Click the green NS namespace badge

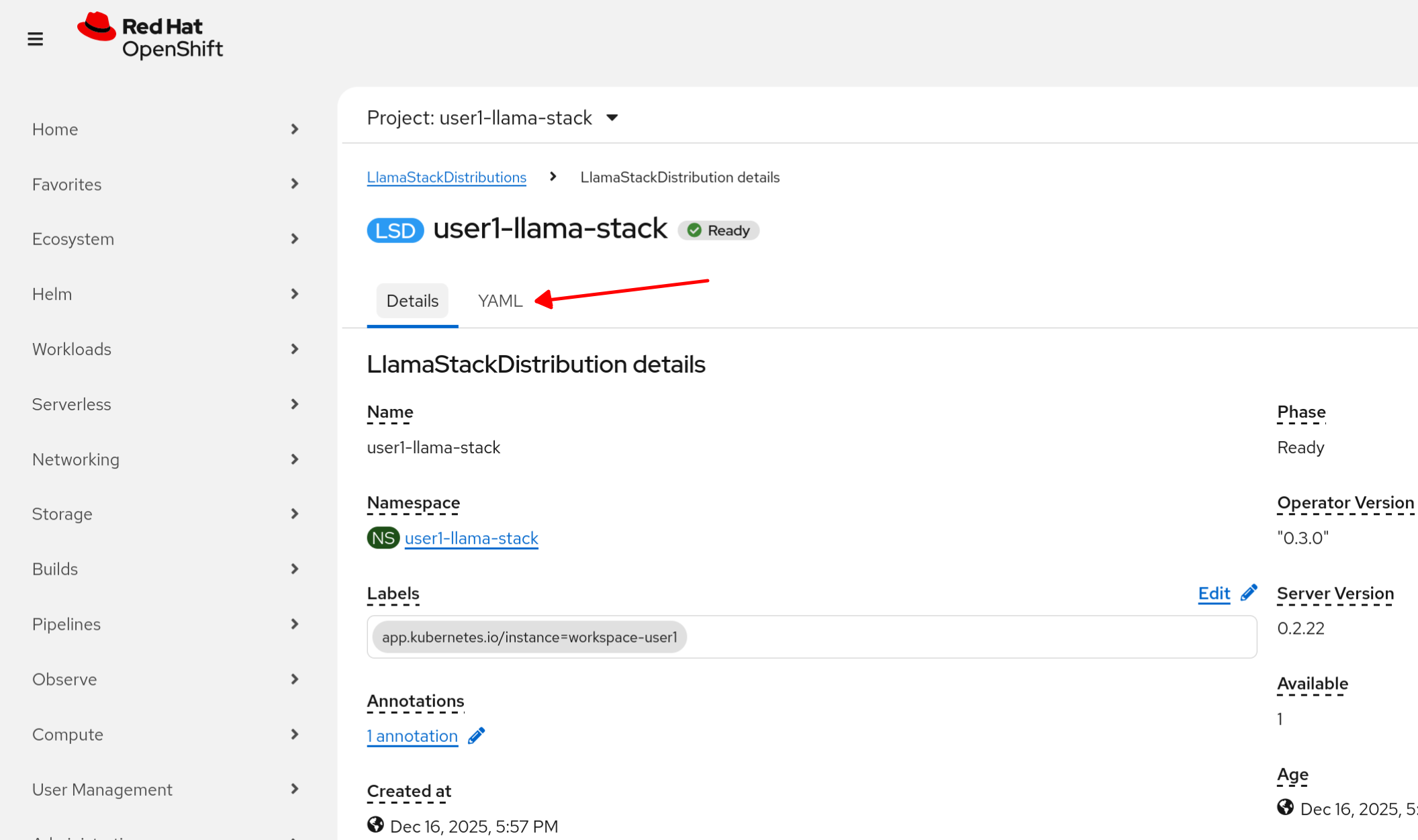pos(383,538)
